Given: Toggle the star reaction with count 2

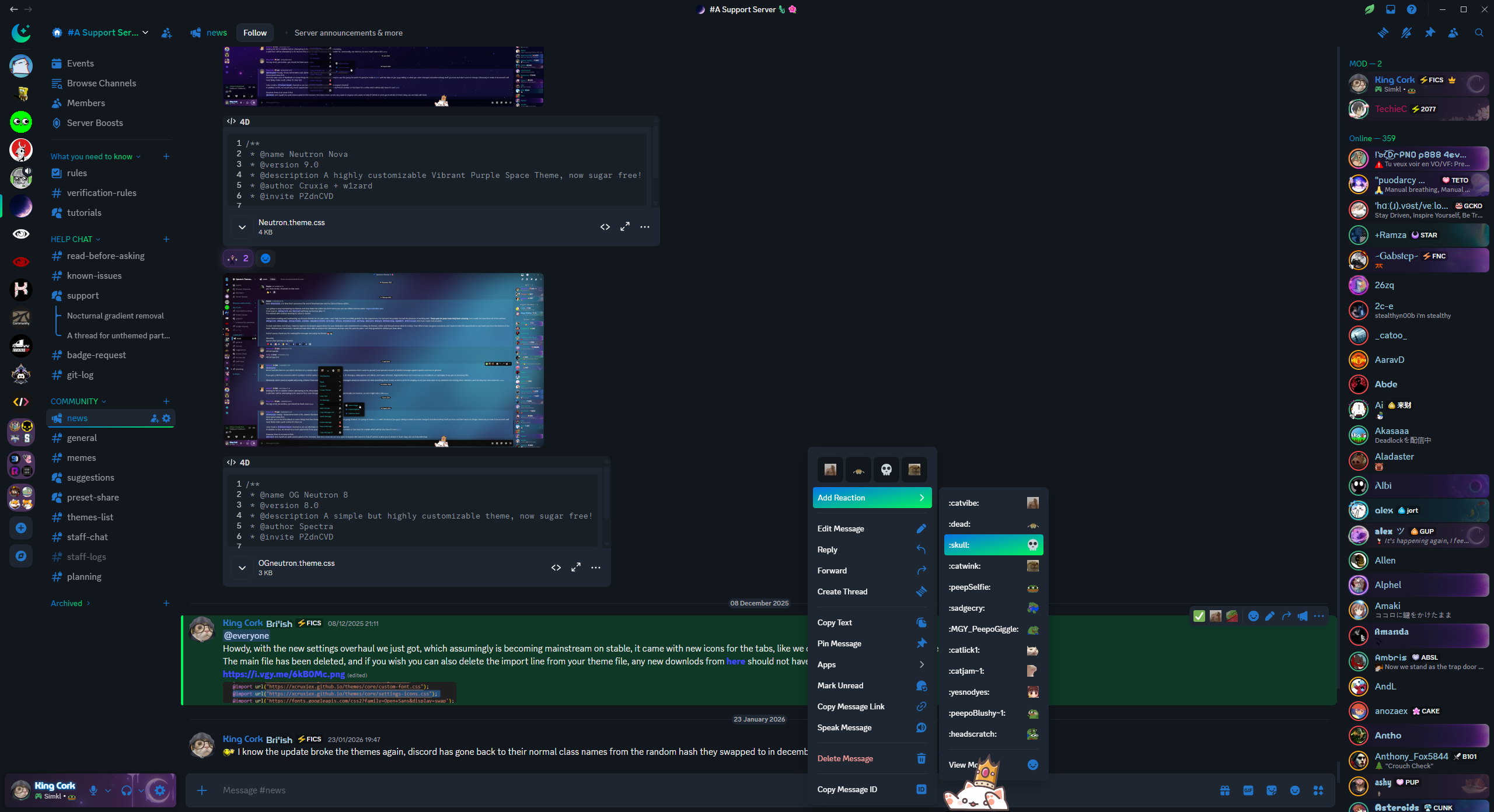Looking at the screenshot, I should pos(239,258).
